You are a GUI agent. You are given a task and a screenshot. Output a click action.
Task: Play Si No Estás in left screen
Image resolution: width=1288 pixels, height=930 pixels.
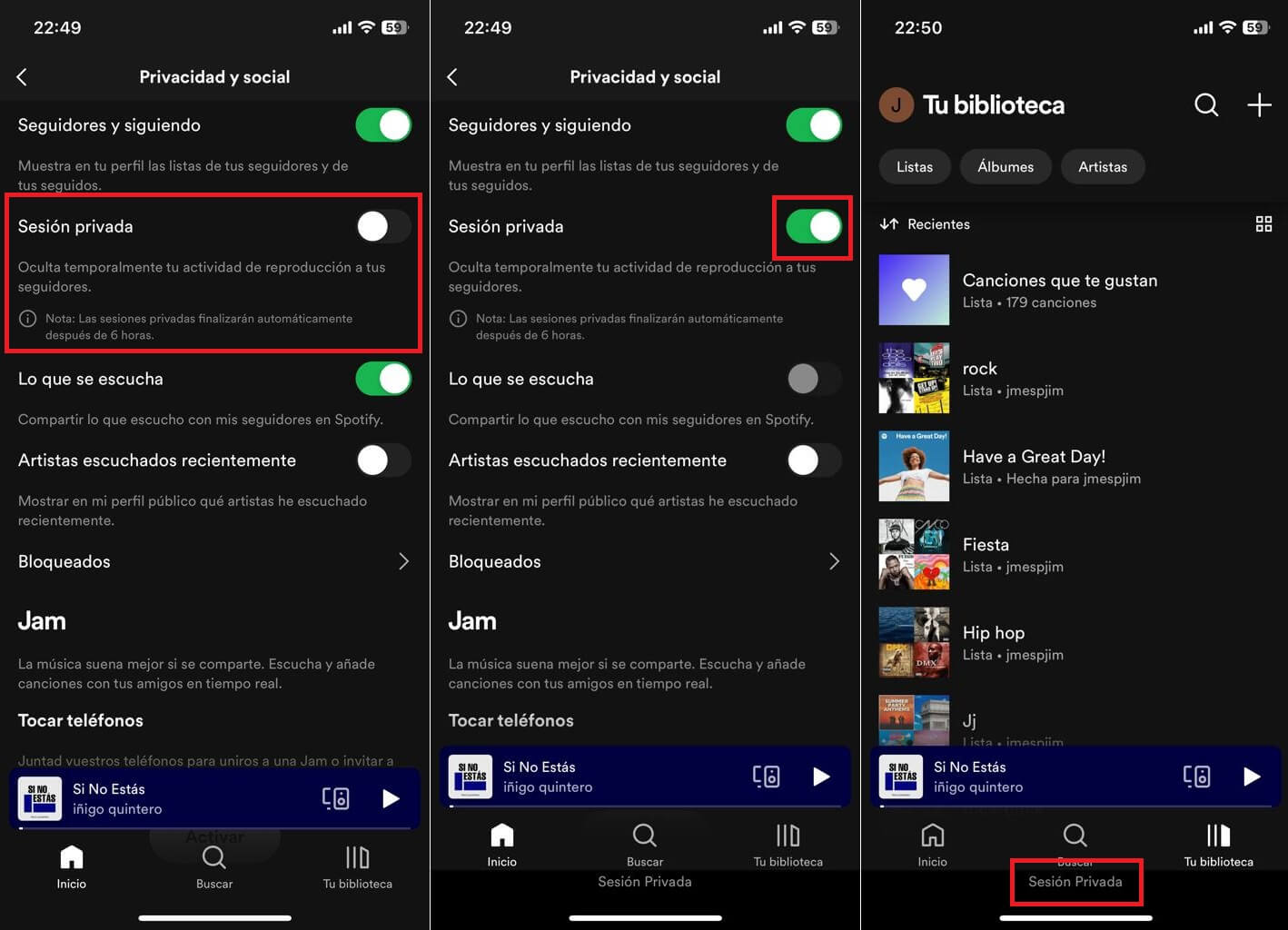coord(391,798)
